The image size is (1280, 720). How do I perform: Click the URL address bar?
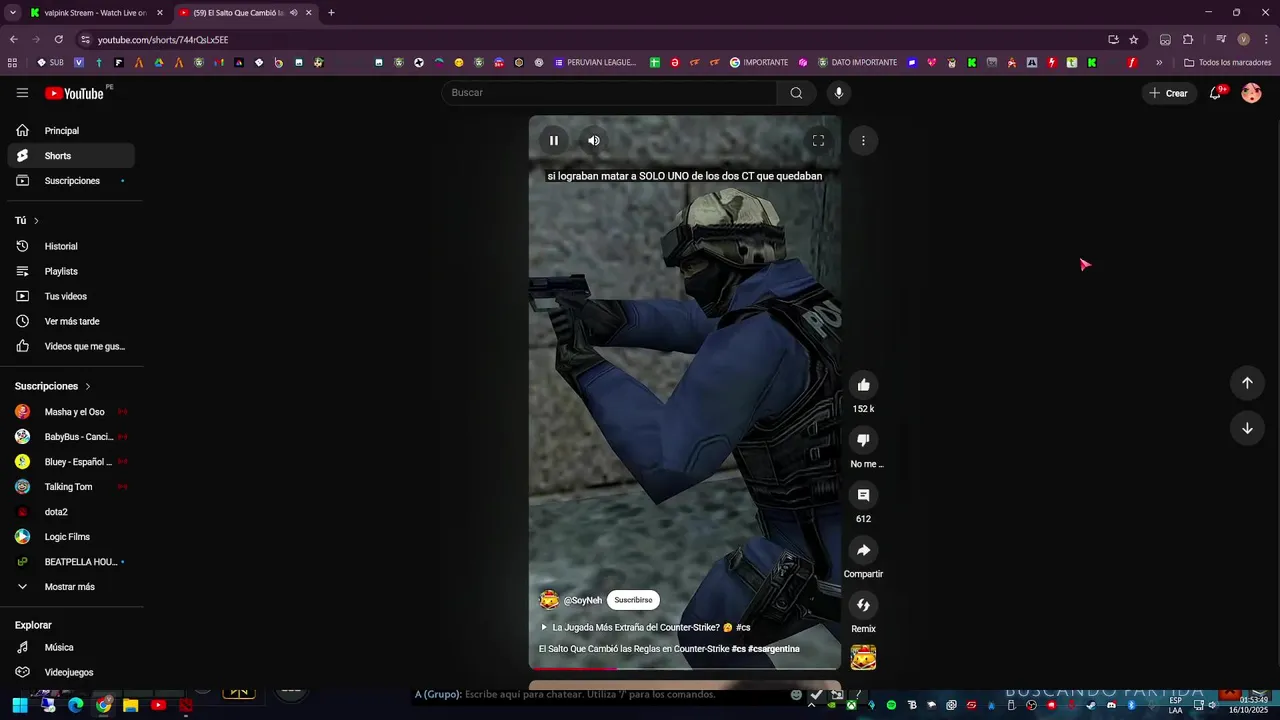click(590, 40)
